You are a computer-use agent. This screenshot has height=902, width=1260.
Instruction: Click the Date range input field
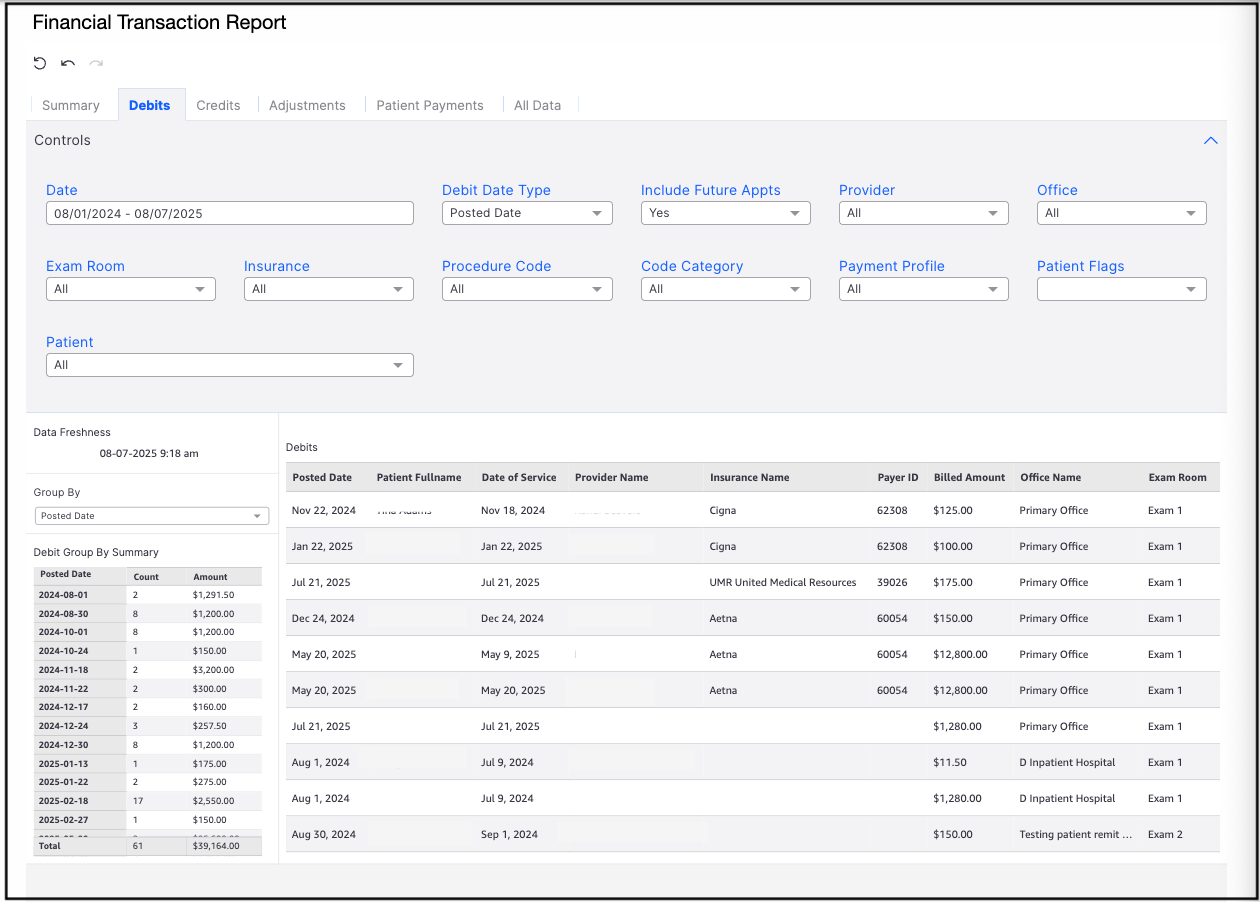(229, 213)
